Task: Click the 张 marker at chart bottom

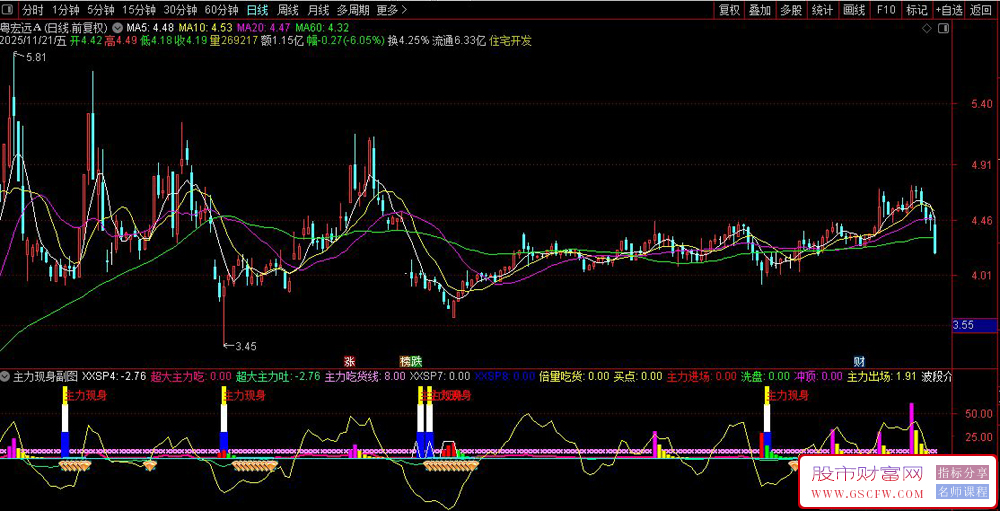Action: coord(349,361)
